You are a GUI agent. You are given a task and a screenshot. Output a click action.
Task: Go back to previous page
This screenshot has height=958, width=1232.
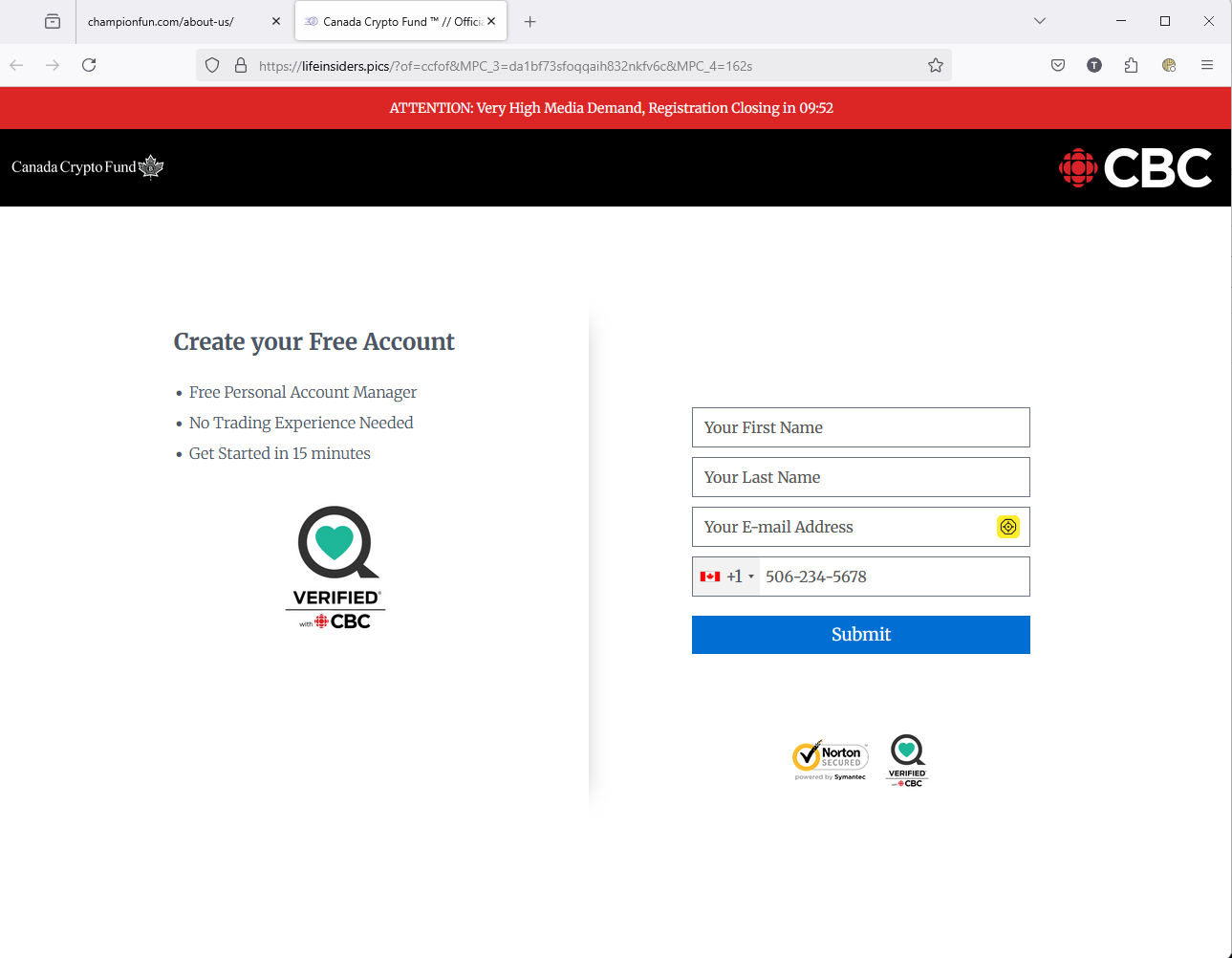(16, 65)
